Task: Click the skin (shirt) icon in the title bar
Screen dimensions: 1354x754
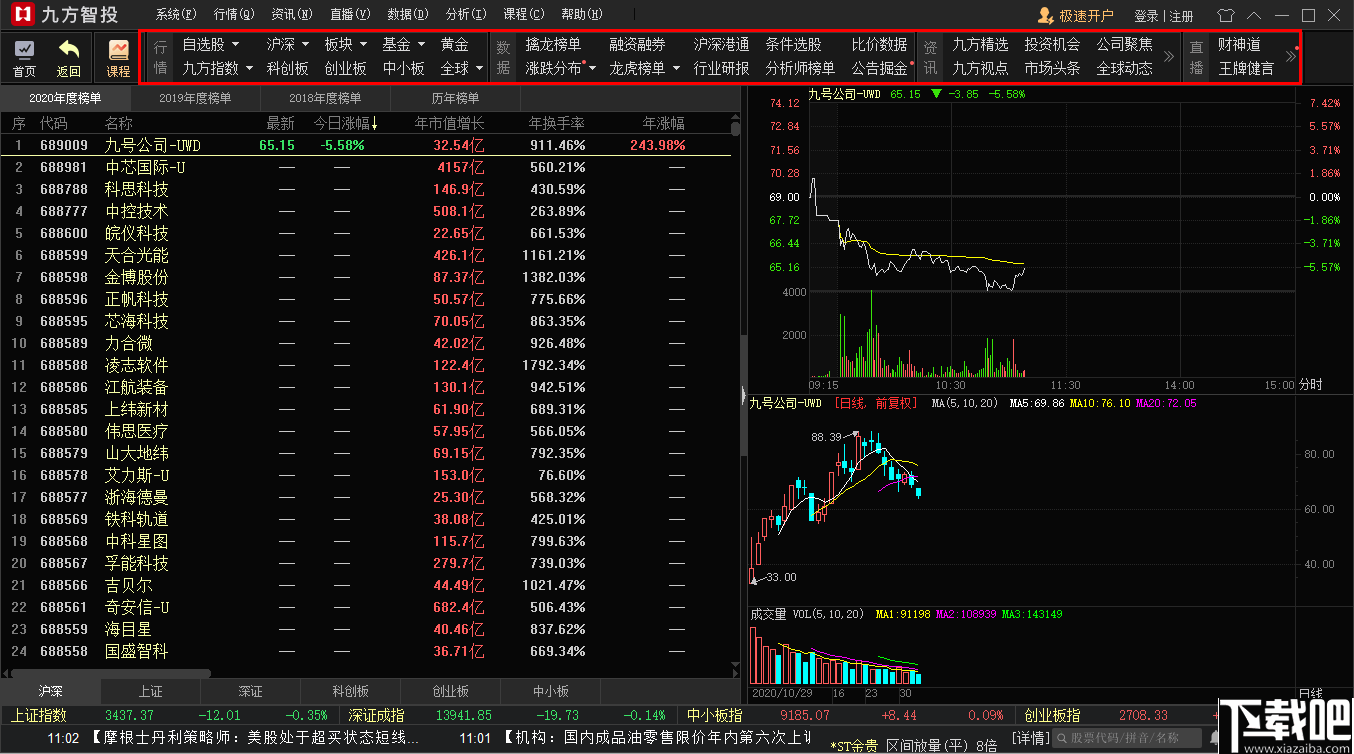Action: pos(1227,15)
